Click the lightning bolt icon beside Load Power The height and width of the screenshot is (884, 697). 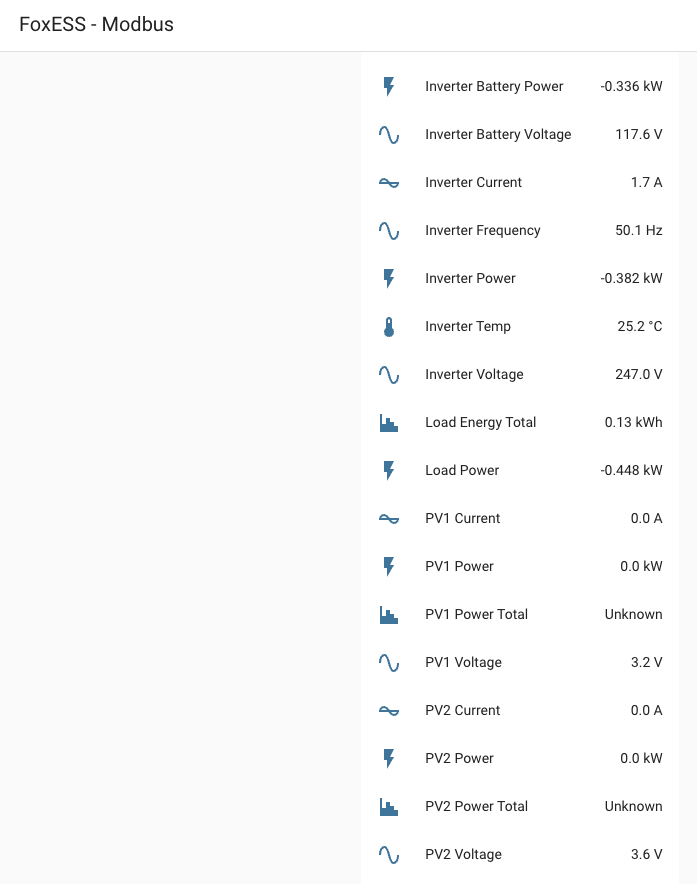pos(389,470)
